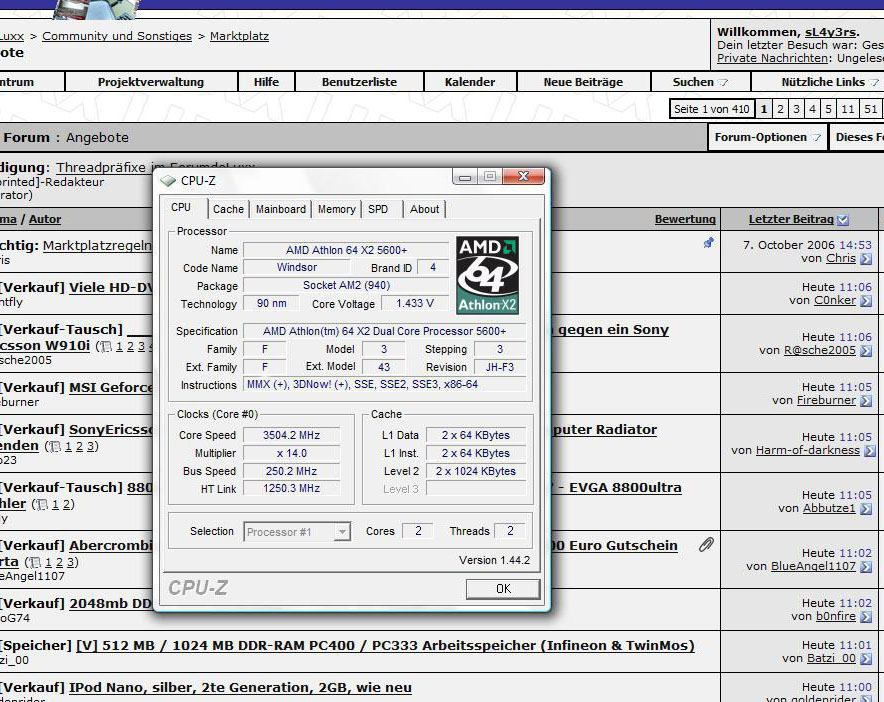Go to the Marktplatz breadcrumb link

239,36
